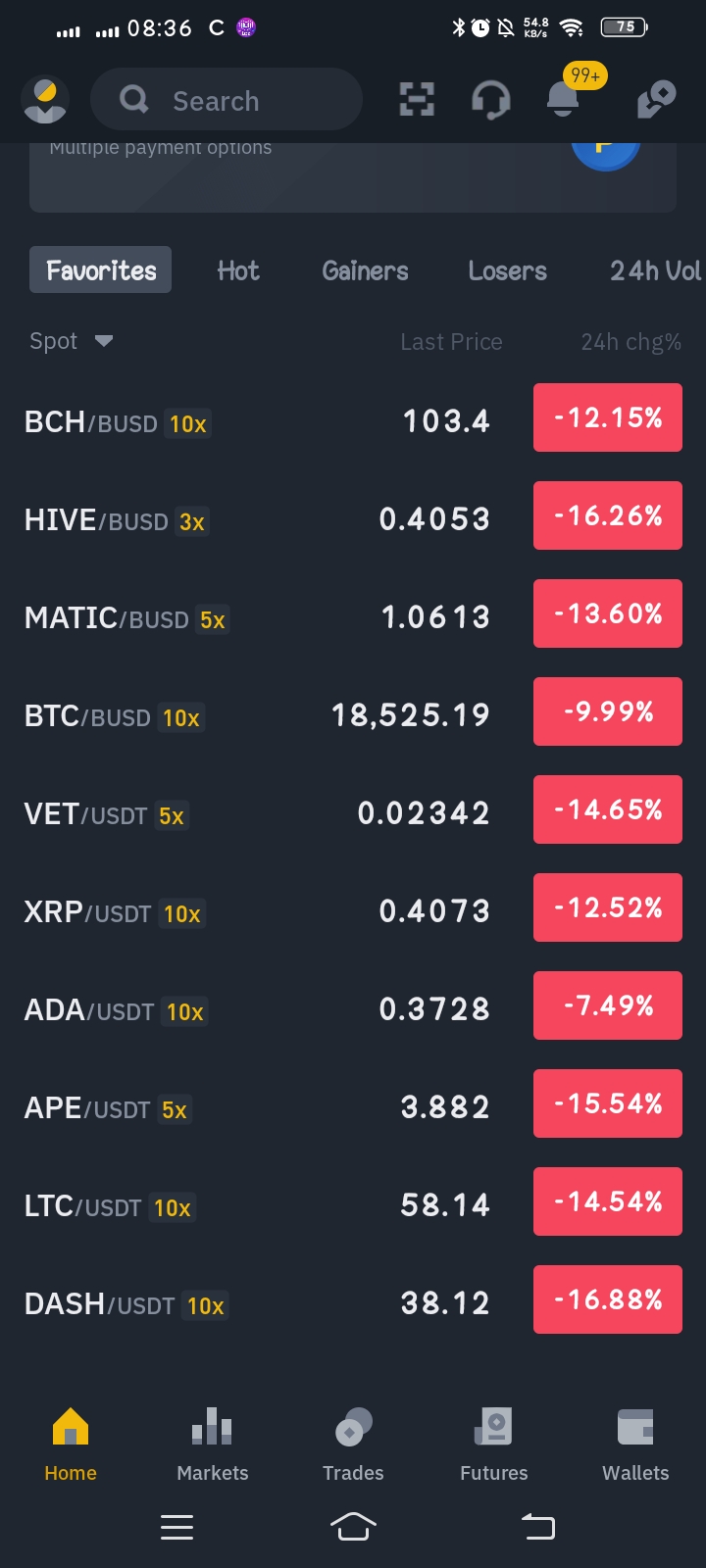Open the Futures bottom tab
706x1568 pixels.
click(x=494, y=1445)
